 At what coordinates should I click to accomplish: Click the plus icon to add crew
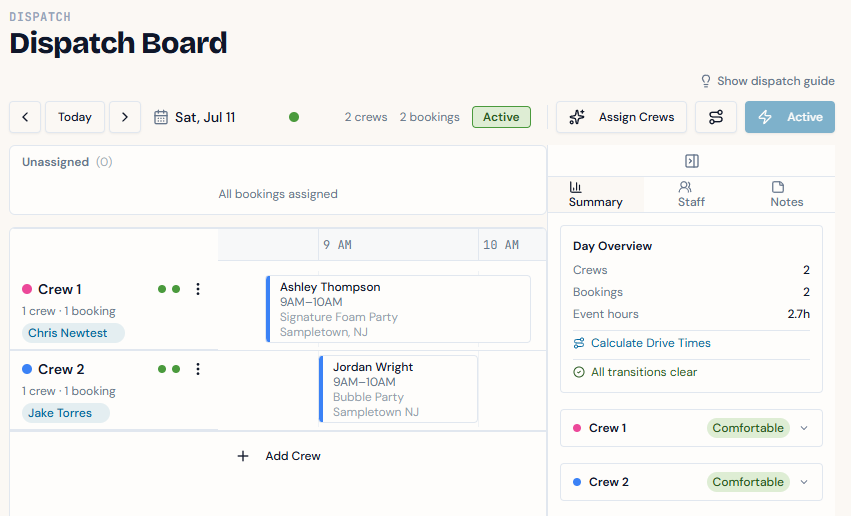click(x=243, y=456)
